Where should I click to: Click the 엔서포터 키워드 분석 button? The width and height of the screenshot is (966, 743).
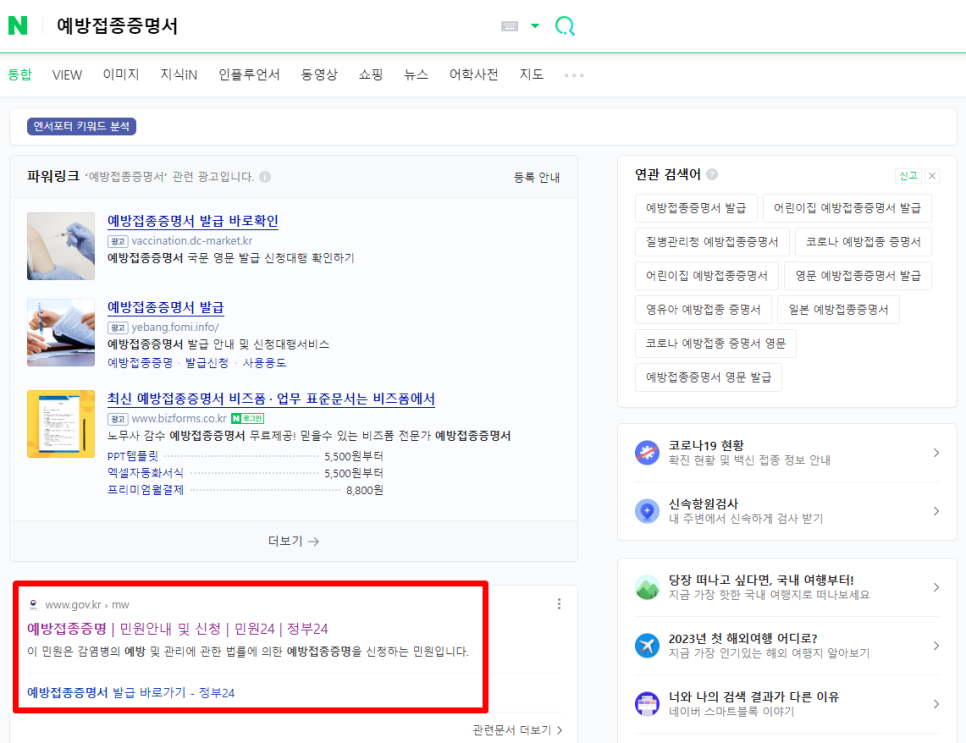(81, 126)
